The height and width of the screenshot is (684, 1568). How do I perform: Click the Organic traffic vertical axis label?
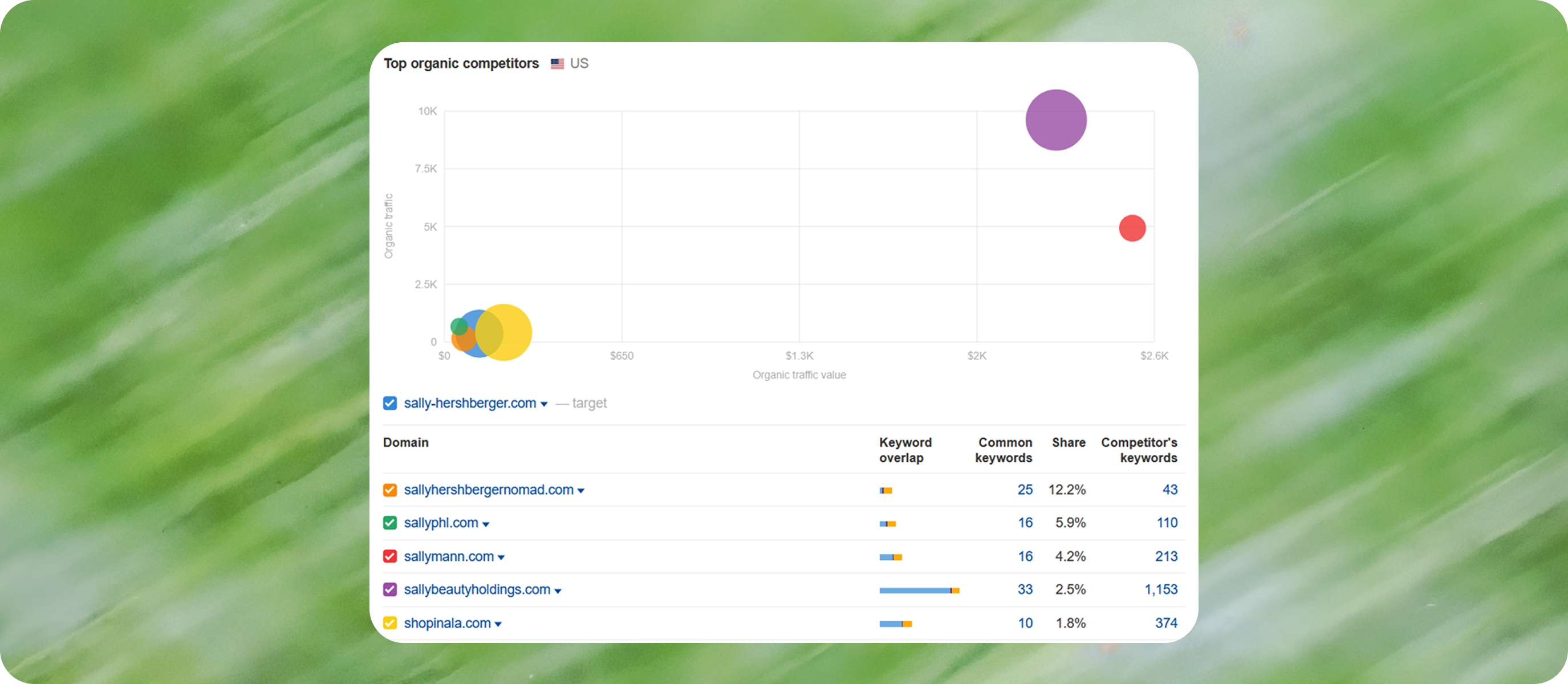pos(389,226)
